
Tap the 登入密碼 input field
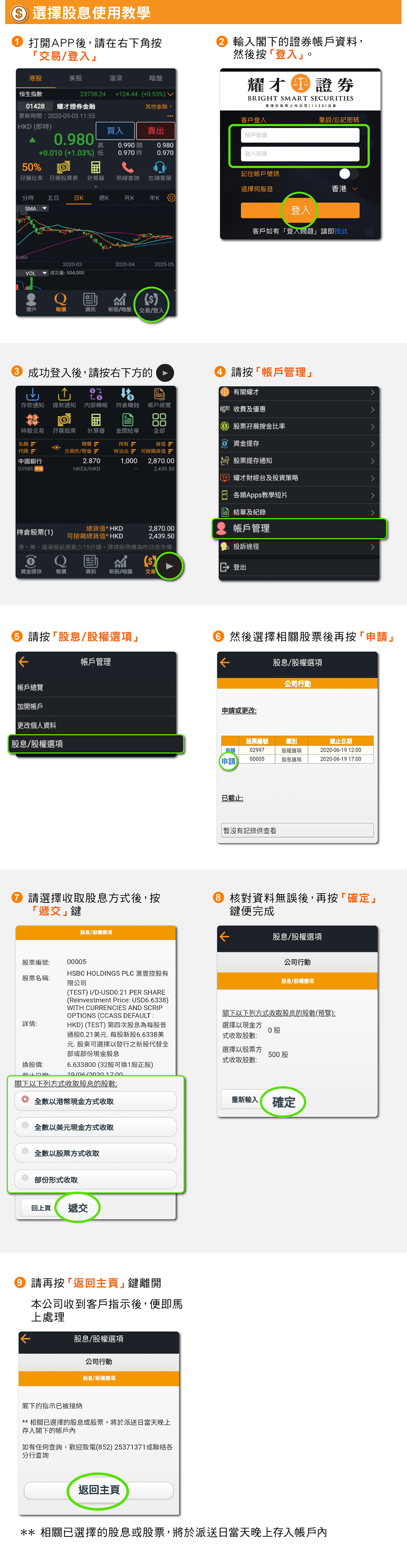click(x=300, y=154)
